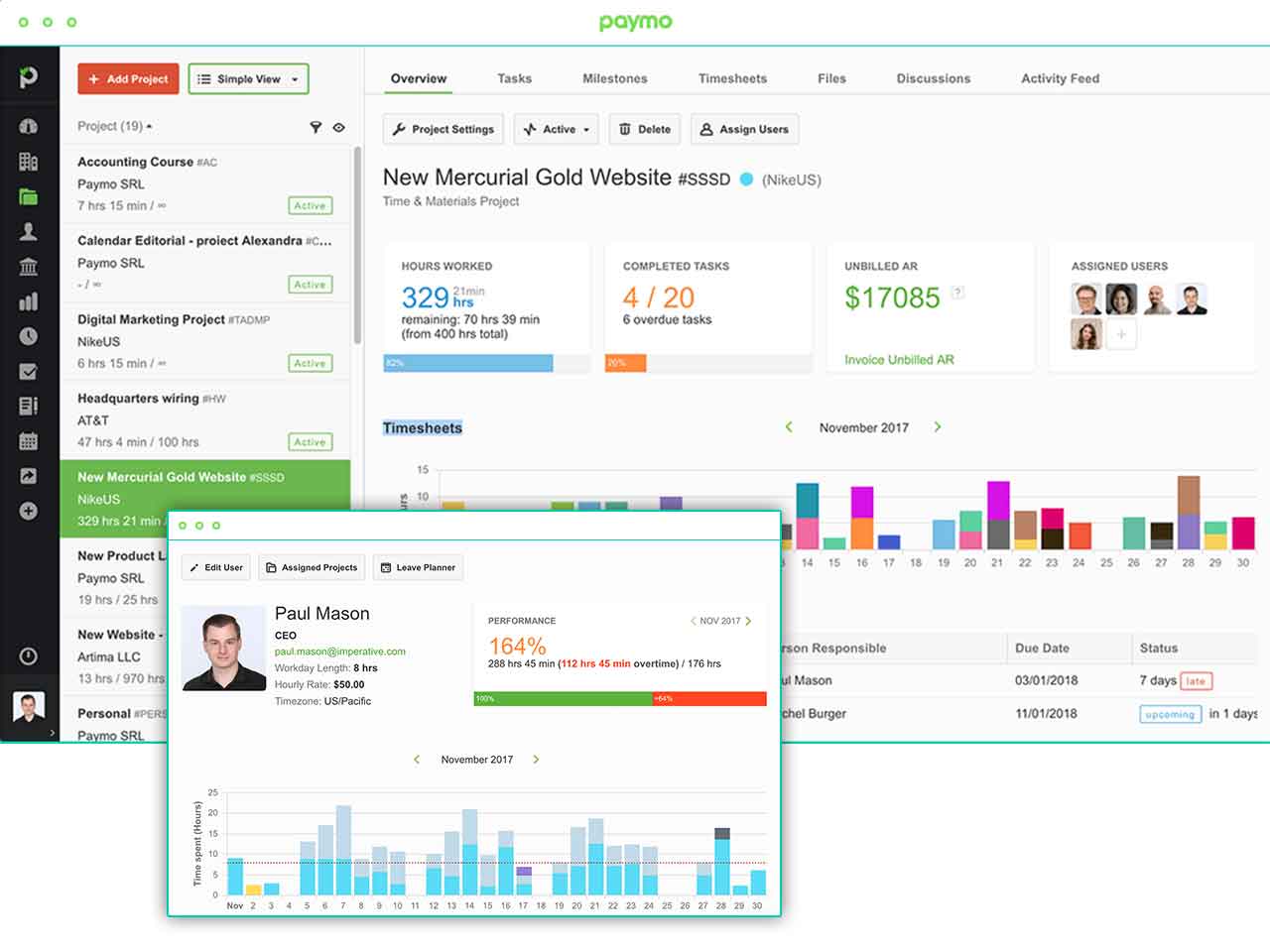This screenshot has height=952, width=1270.
Task: Switch to the Timesheets tab
Action: pyautogui.click(x=732, y=78)
